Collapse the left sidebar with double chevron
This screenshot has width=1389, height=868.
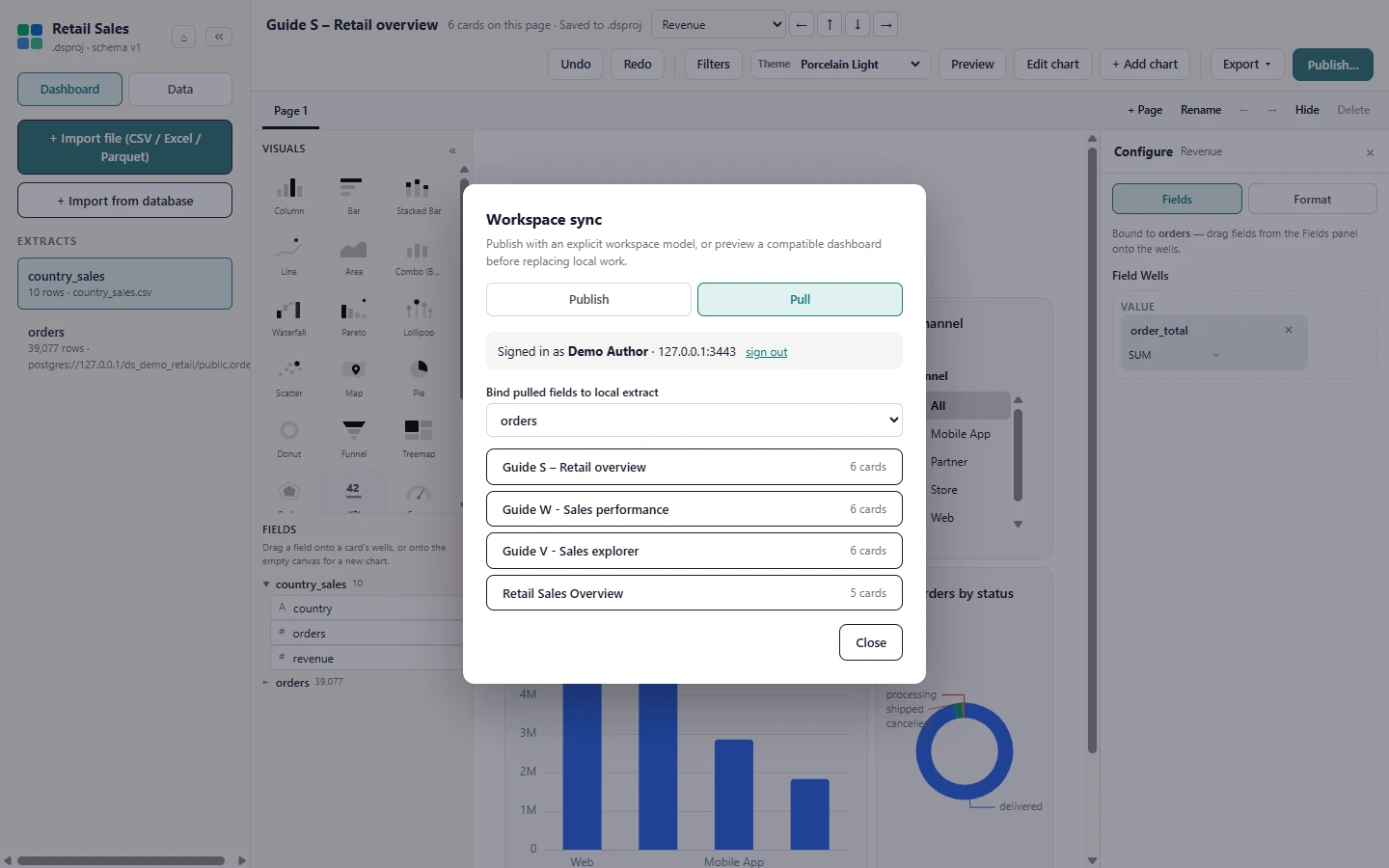point(219,37)
